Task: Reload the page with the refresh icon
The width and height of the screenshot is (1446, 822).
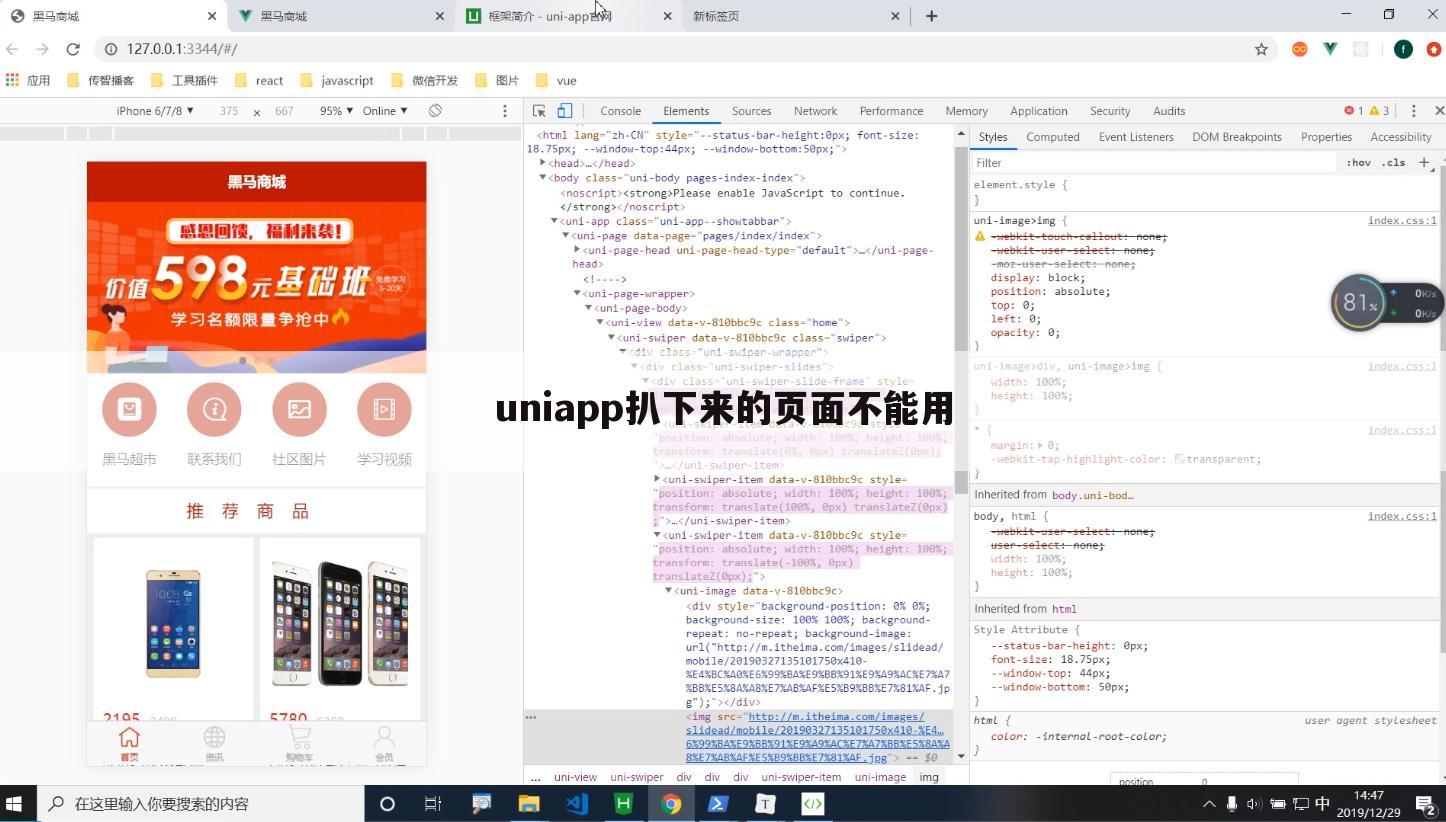Action: coord(73,49)
